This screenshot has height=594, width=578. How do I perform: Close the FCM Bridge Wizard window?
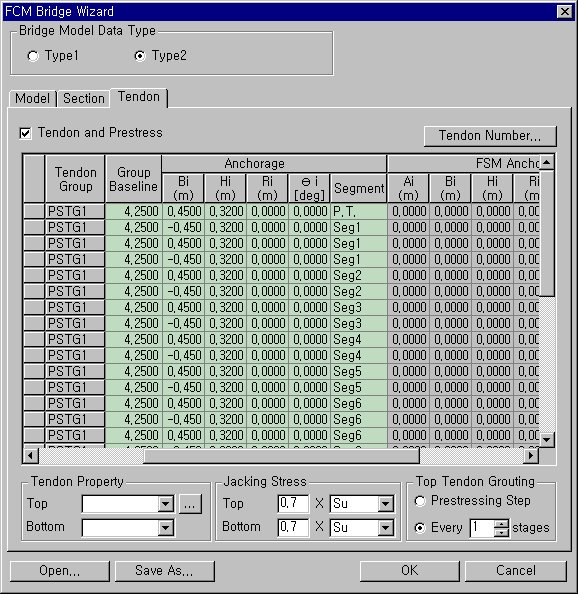click(x=564, y=11)
